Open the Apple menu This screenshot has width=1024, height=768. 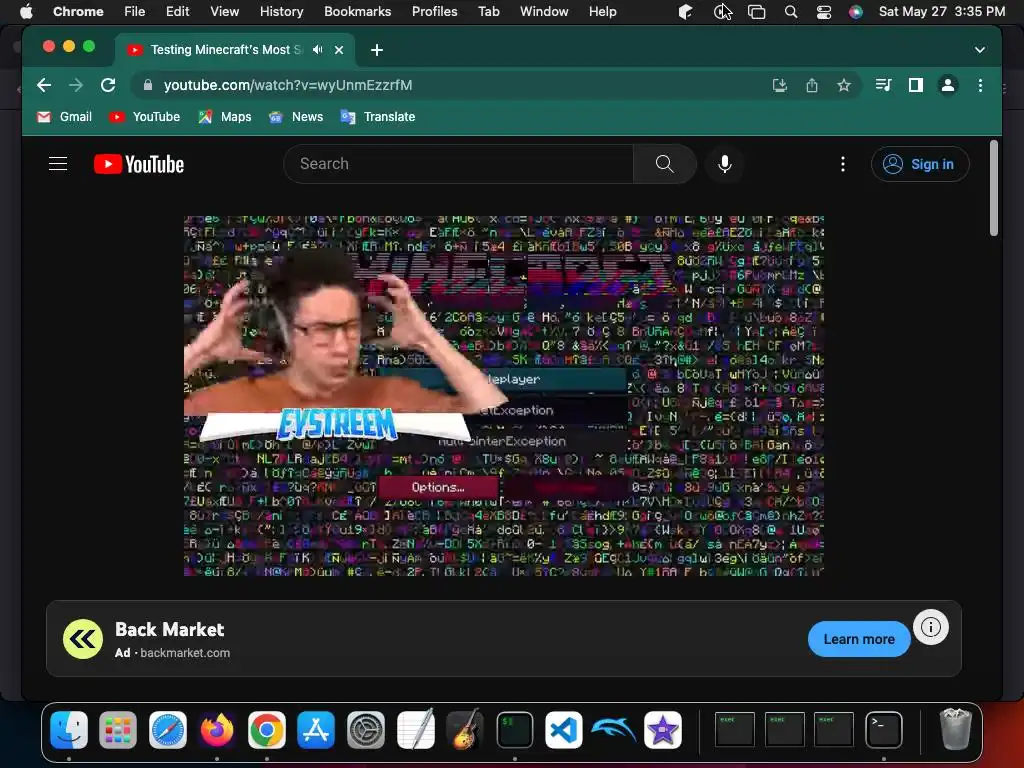click(25, 12)
